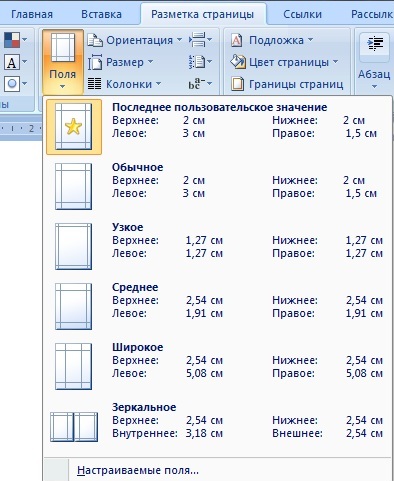Open the Ссылки ribbon tab
Image resolution: width=394 pixels, height=481 pixels.
[302, 14]
